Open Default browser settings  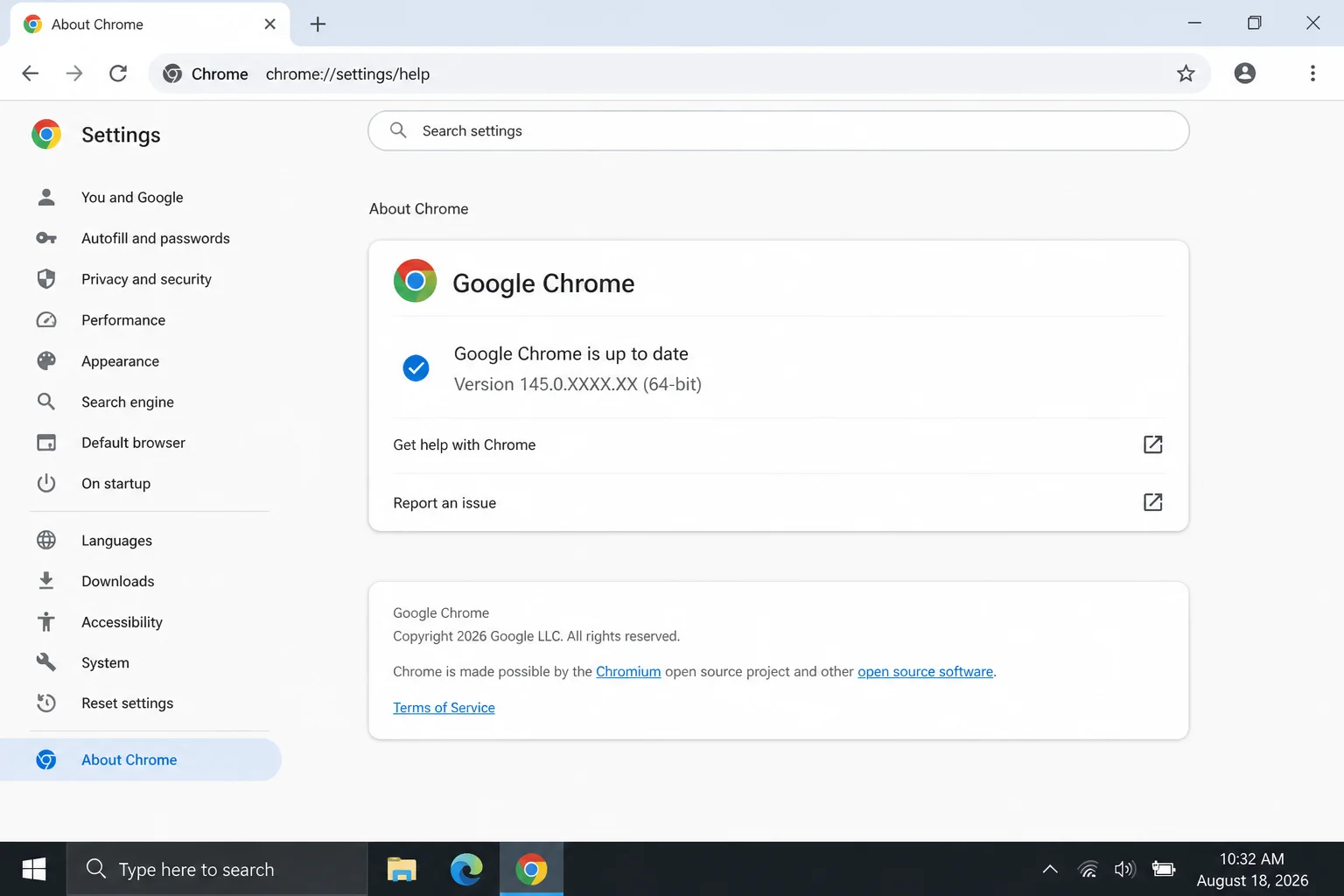pyautogui.click(x=133, y=443)
